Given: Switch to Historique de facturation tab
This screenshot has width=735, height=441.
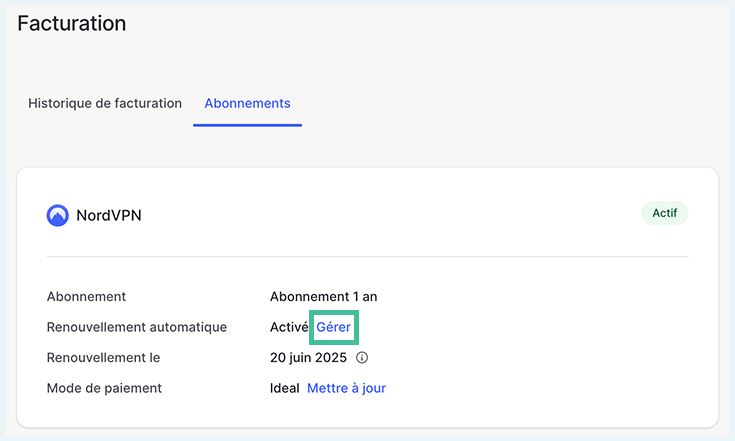Looking at the screenshot, I should point(105,103).
